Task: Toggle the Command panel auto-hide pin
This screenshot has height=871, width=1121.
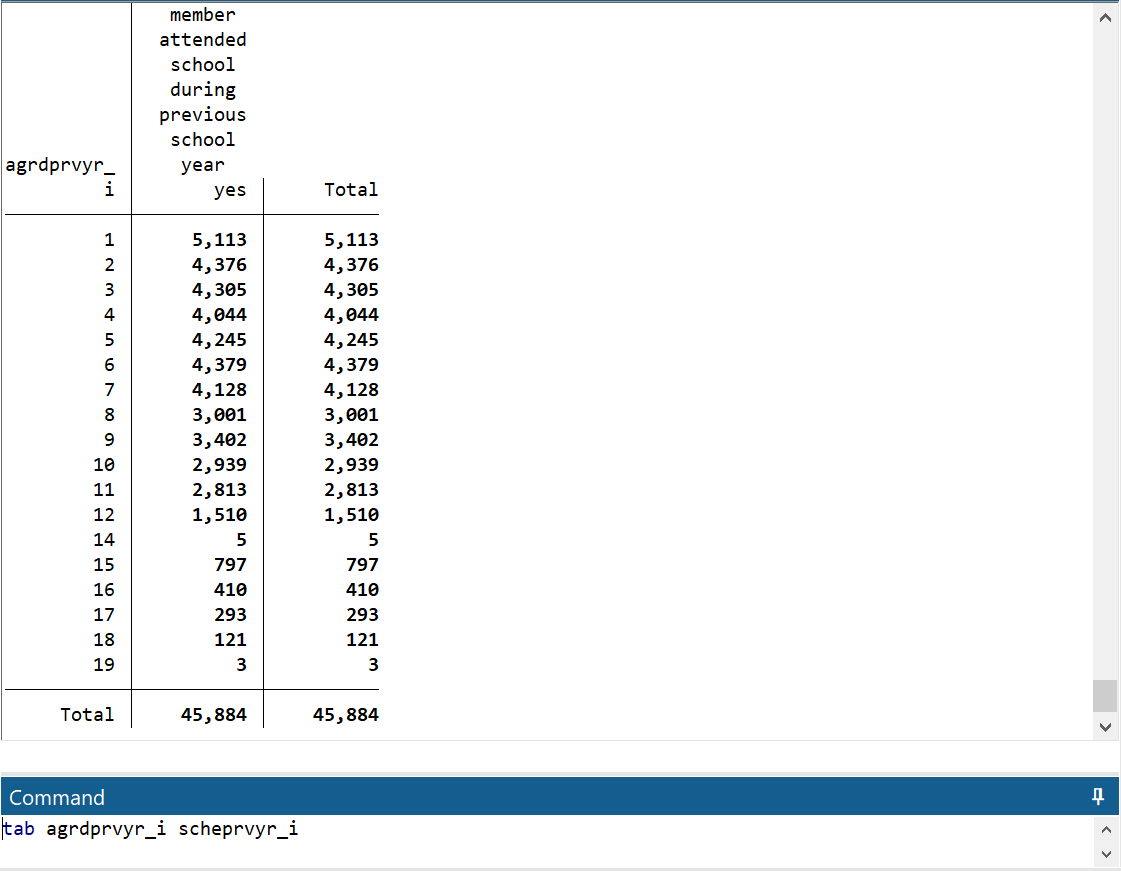Action: (1098, 797)
